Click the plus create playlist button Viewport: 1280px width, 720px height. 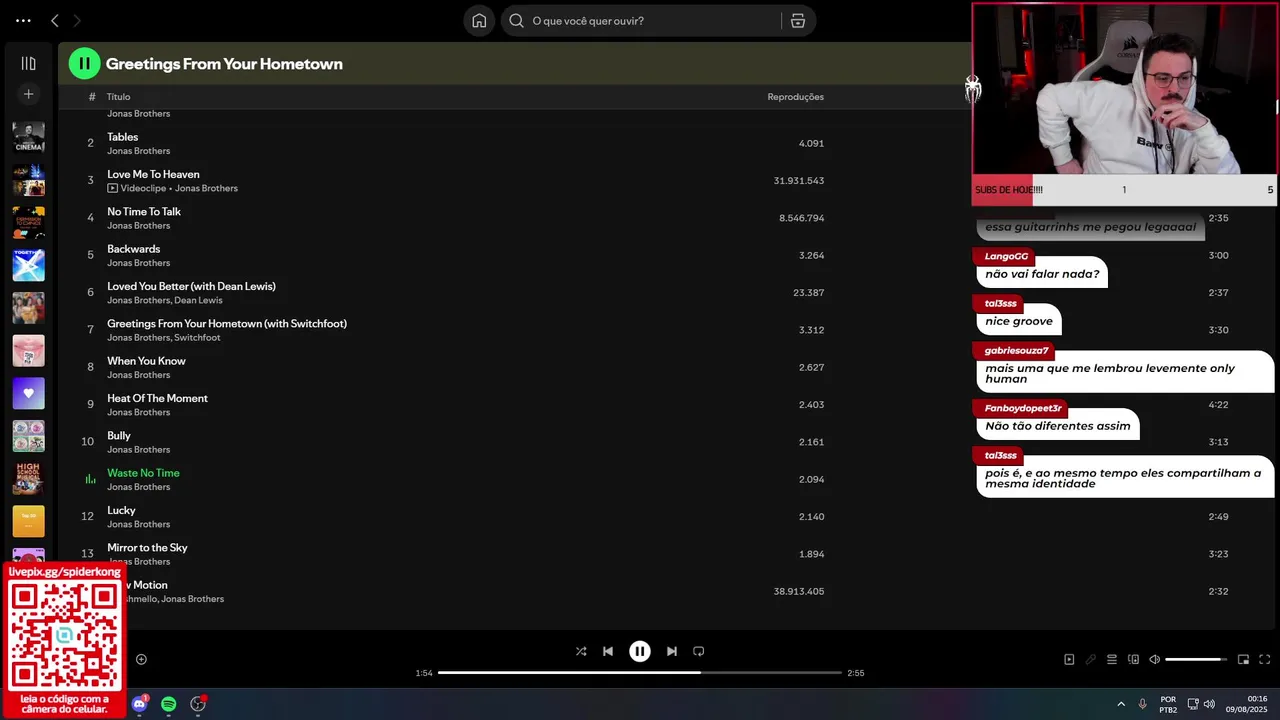[28, 94]
